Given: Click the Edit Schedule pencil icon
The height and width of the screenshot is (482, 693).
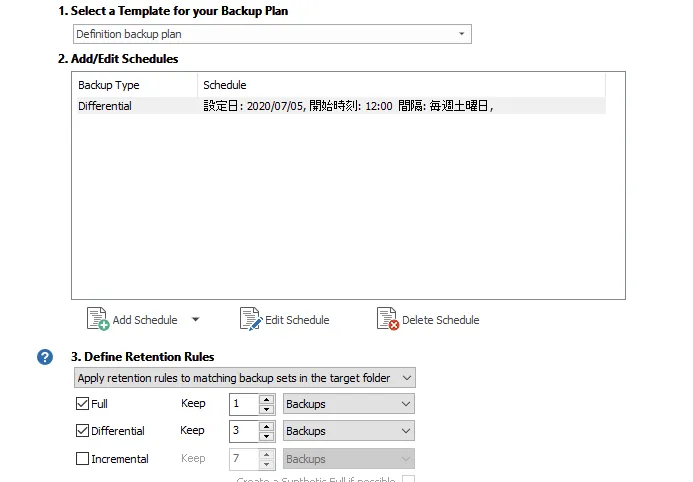Looking at the screenshot, I should [x=251, y=319].
